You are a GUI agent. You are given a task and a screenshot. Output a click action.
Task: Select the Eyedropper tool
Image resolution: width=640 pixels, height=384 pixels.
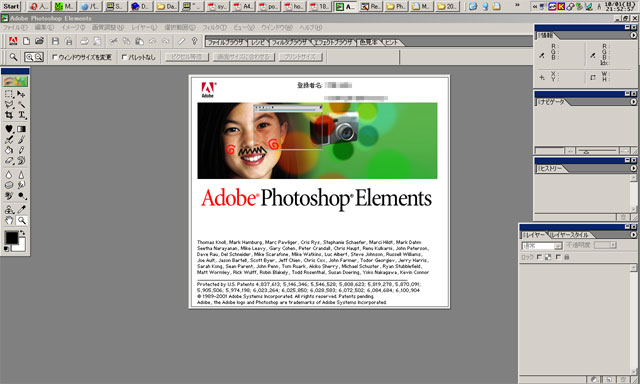click(x=21, y=210)
